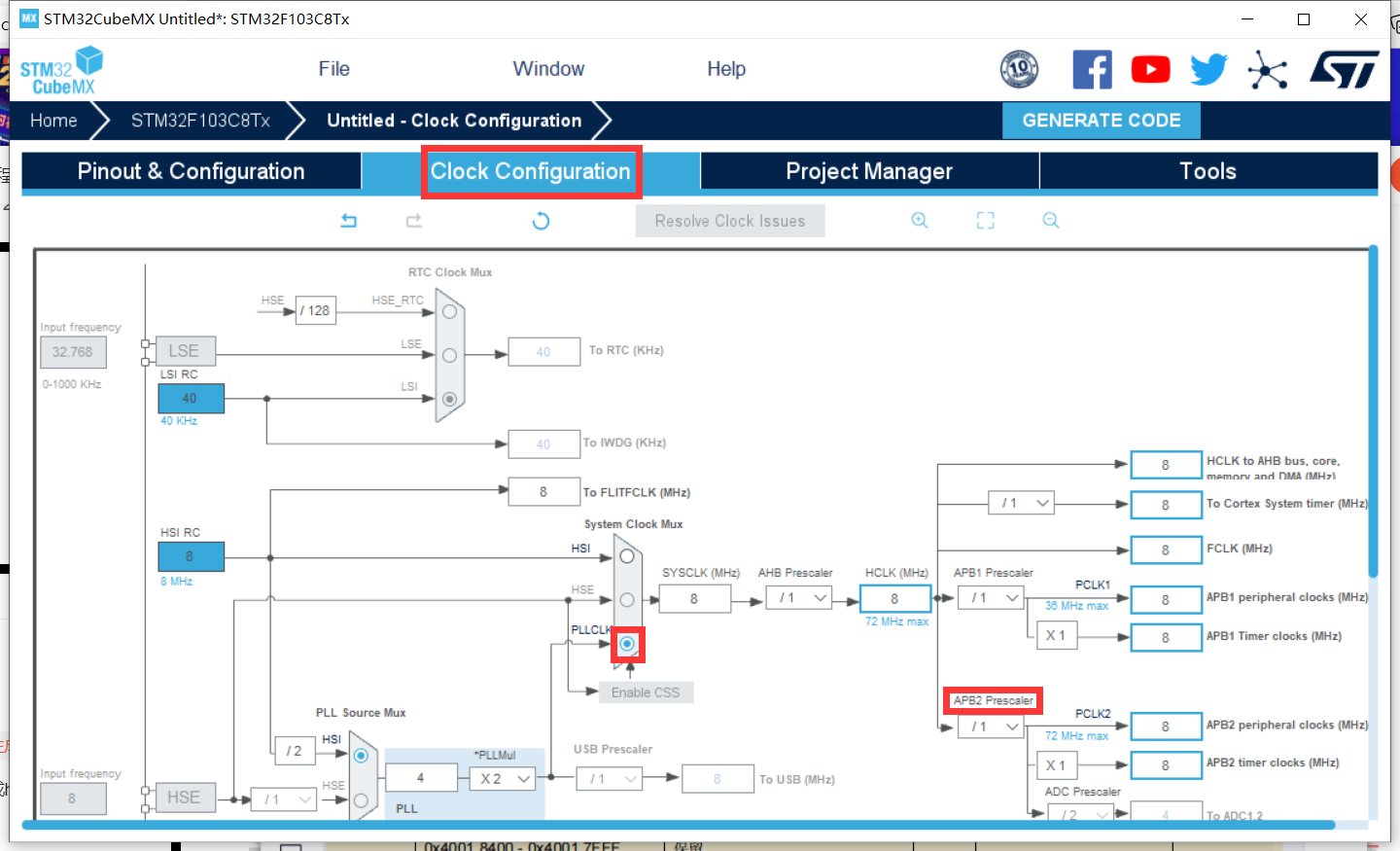Go to STM32F103C8Tx breadcrumb
Image resolution: width=1400 pixels, height=851 pixels.
200,121
